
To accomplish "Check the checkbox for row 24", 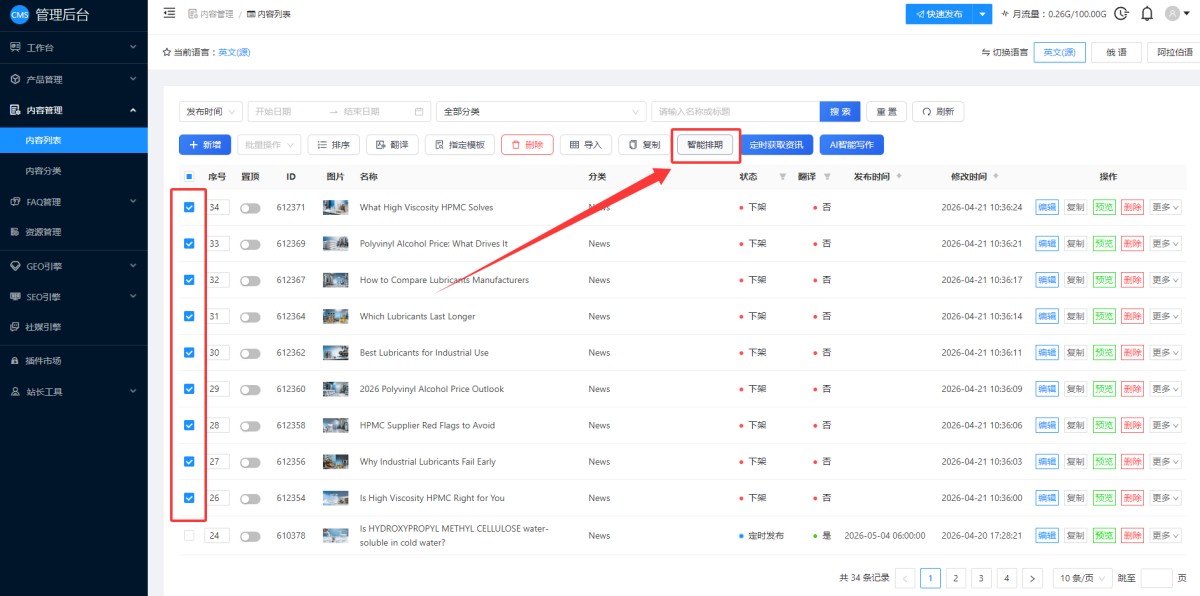I will (x=189, y=535).
